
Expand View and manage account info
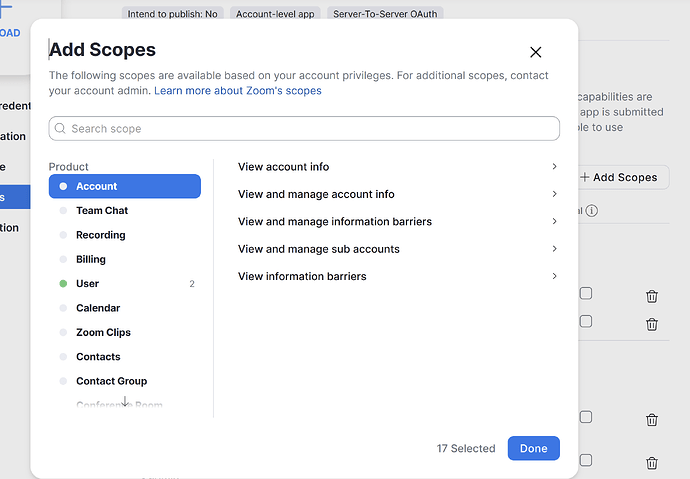(398, 194)
